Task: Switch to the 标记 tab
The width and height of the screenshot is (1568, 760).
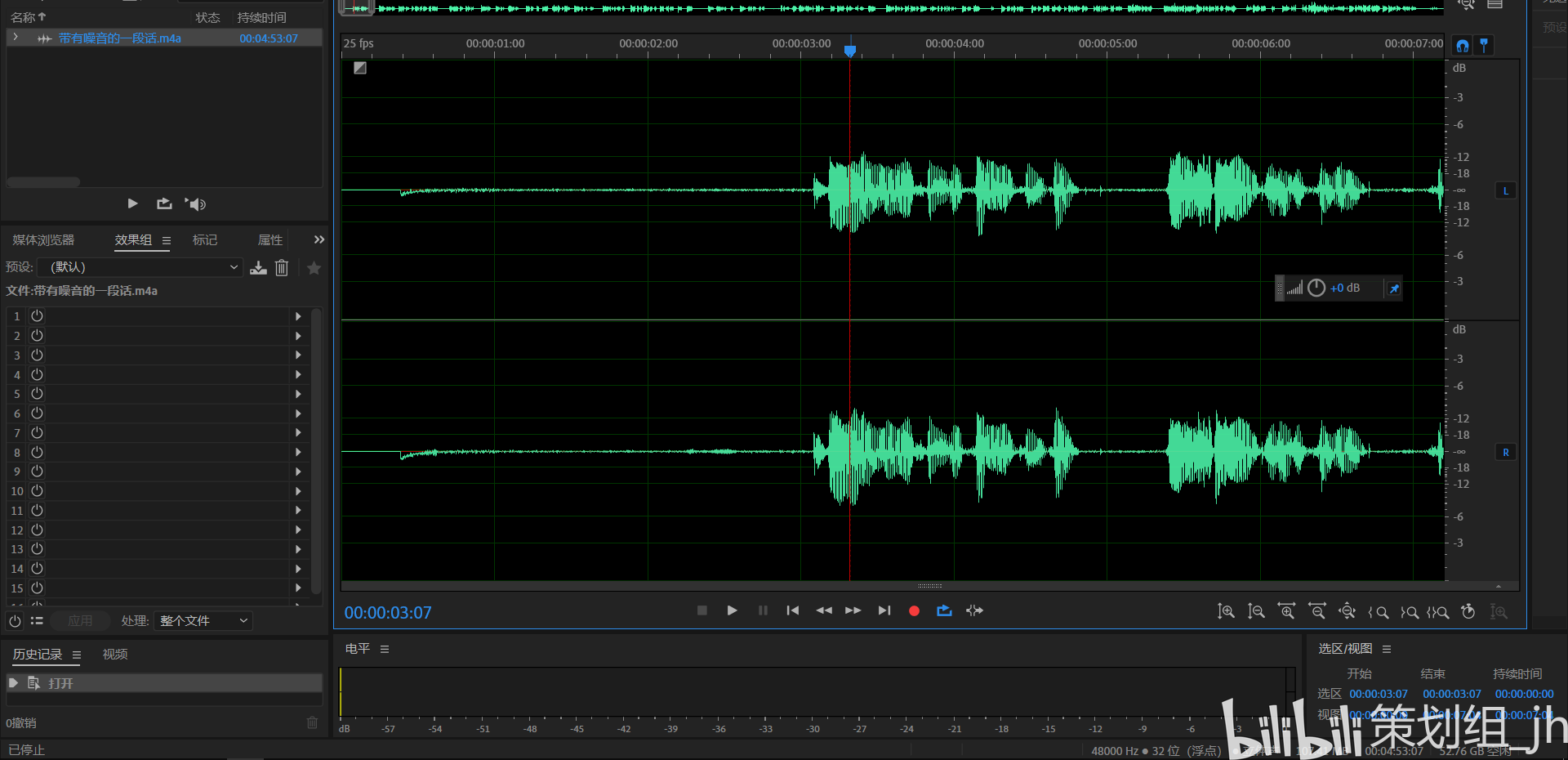Action: 205,240
